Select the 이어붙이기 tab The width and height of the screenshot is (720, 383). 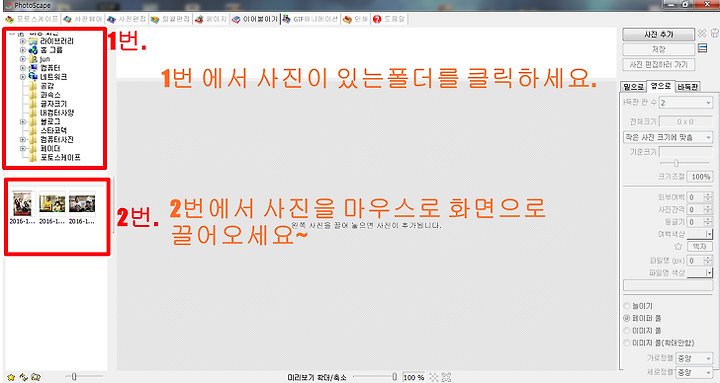tap(255, 19)
